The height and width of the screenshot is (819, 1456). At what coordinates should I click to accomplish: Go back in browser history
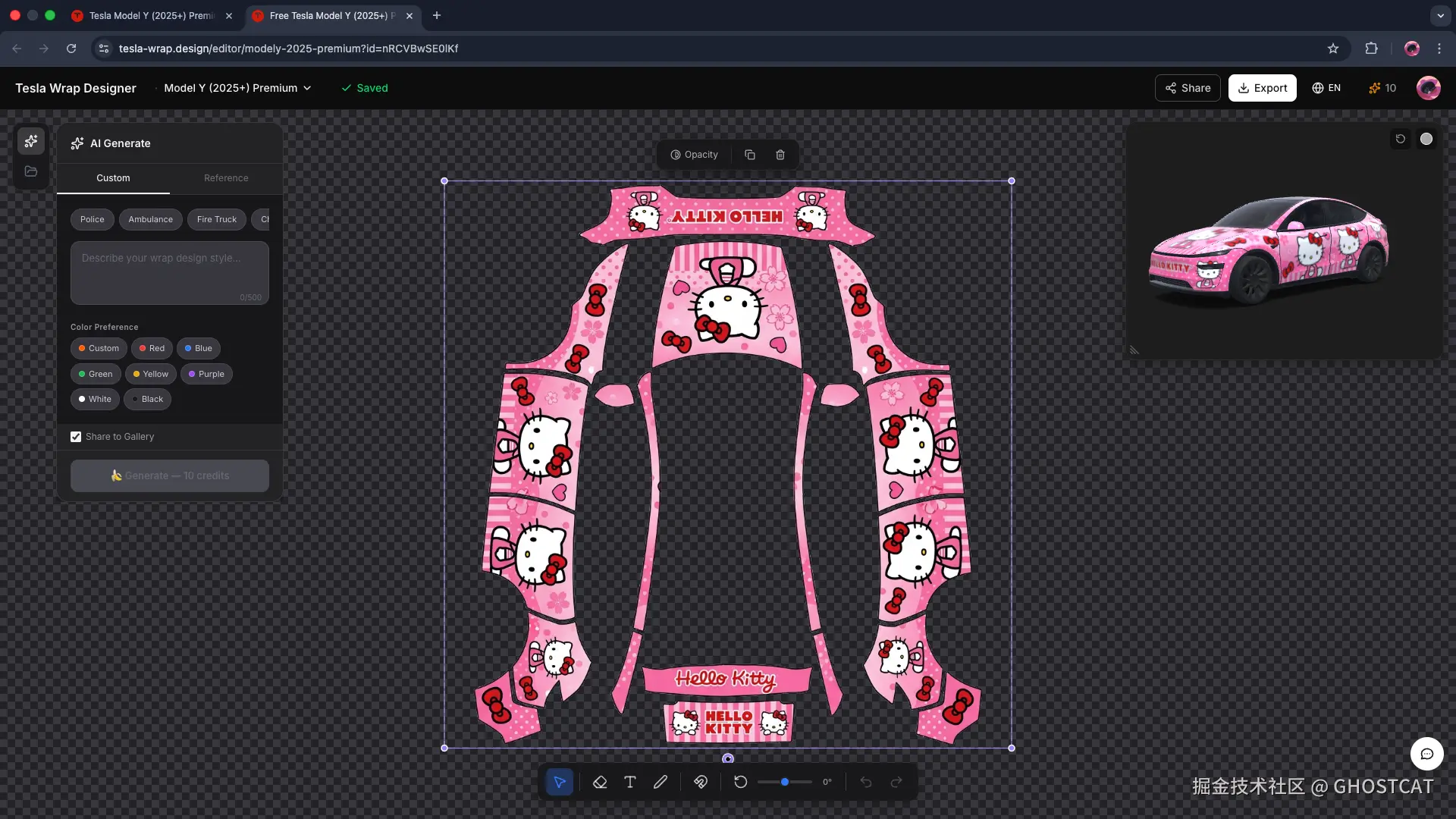(17, 49)
